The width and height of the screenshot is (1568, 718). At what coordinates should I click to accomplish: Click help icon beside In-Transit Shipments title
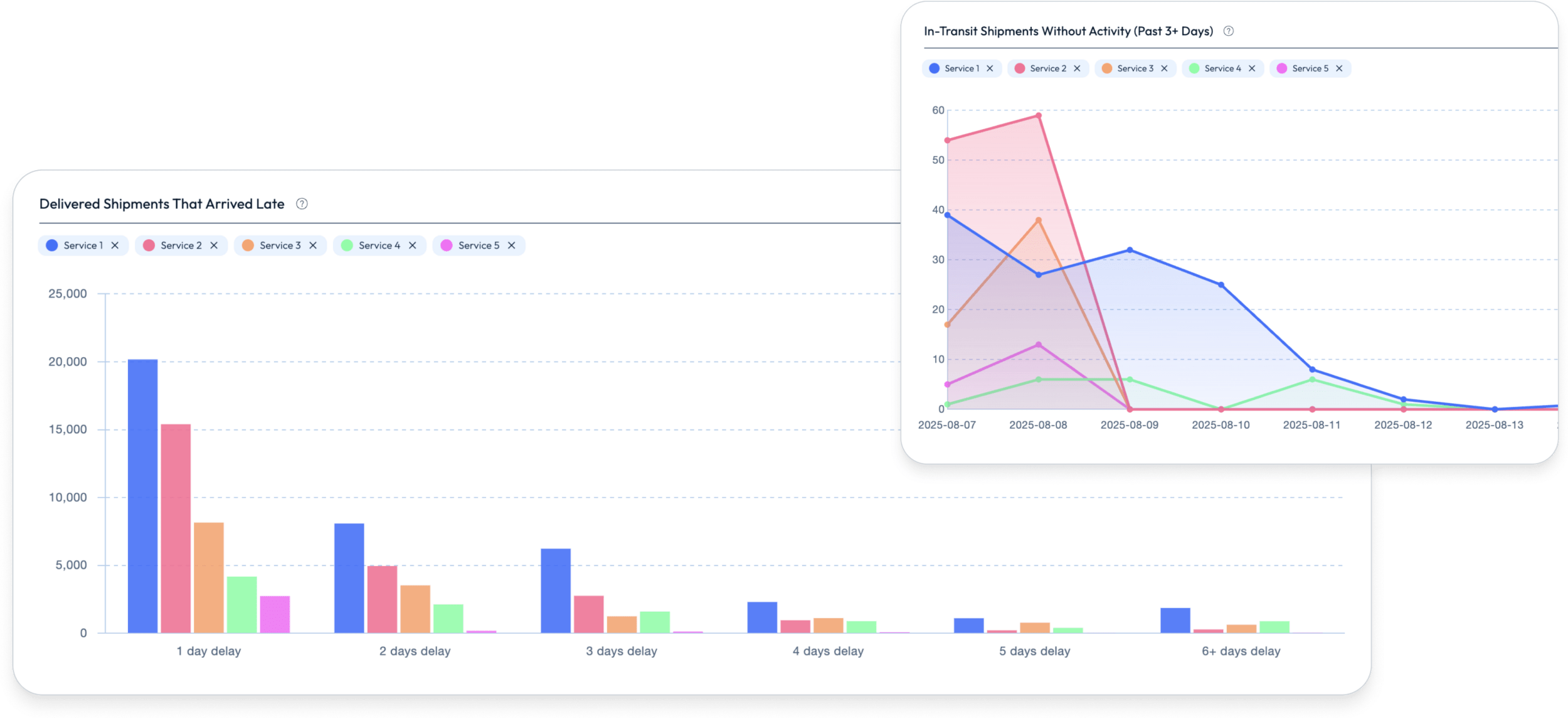(1228, 31)
